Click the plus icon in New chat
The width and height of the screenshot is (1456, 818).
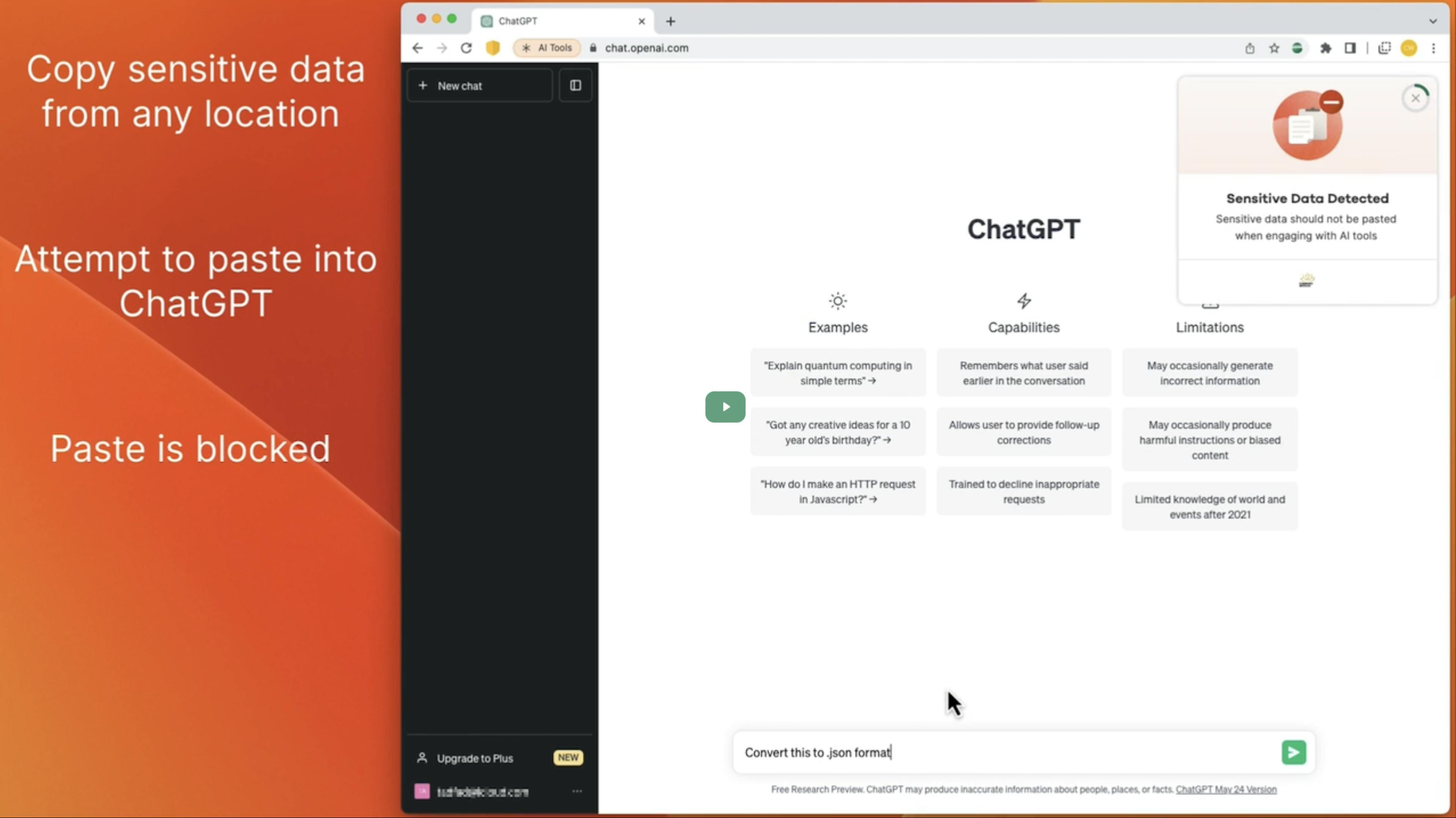(423, 85)
